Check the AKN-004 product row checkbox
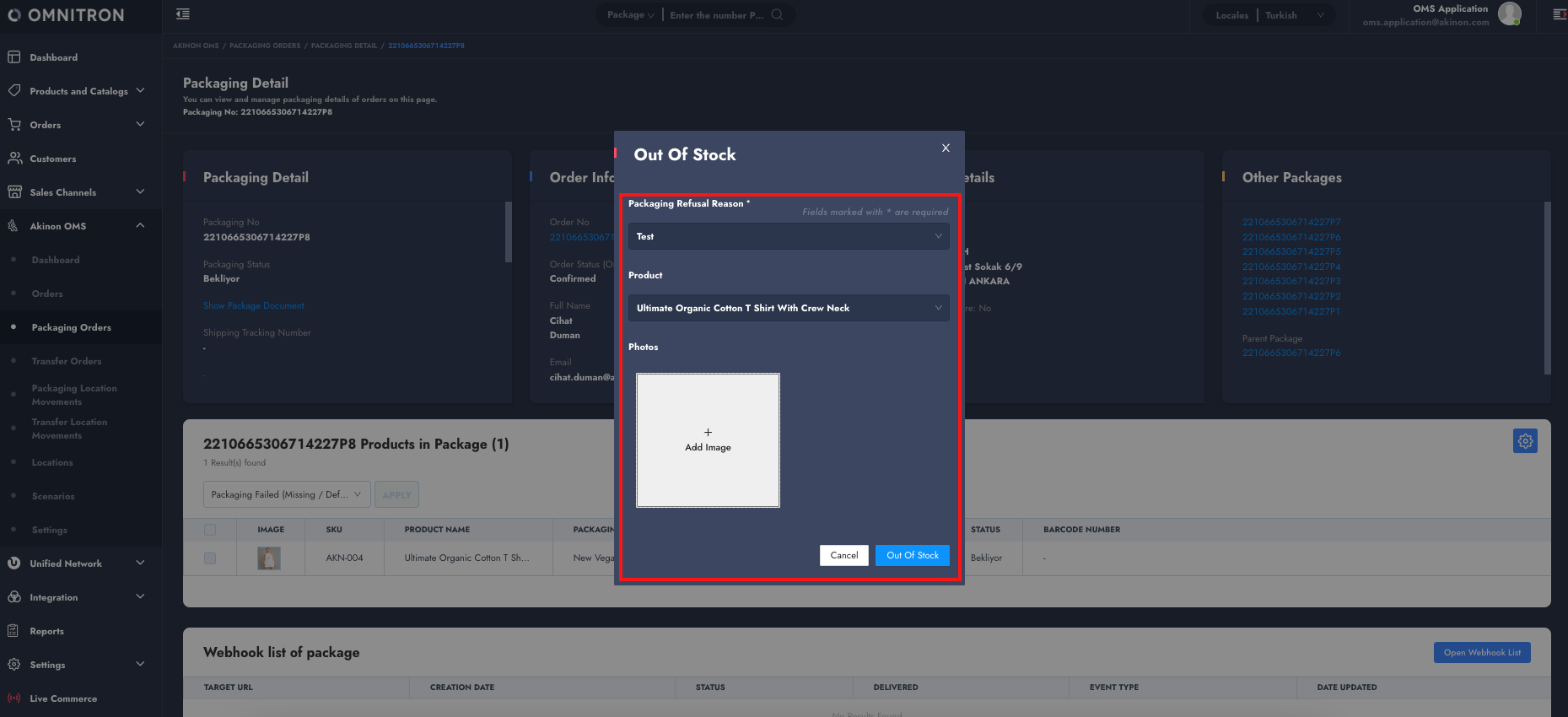Screen dimensions: 1568x717 (x=210, y=558)
